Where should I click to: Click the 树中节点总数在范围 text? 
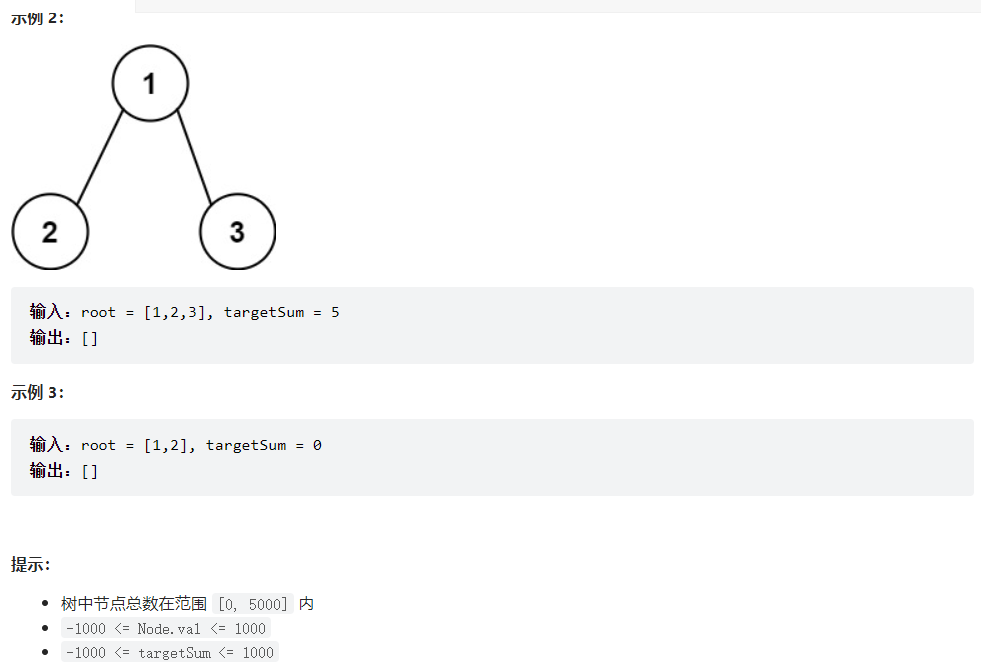(x=134, y=603)
